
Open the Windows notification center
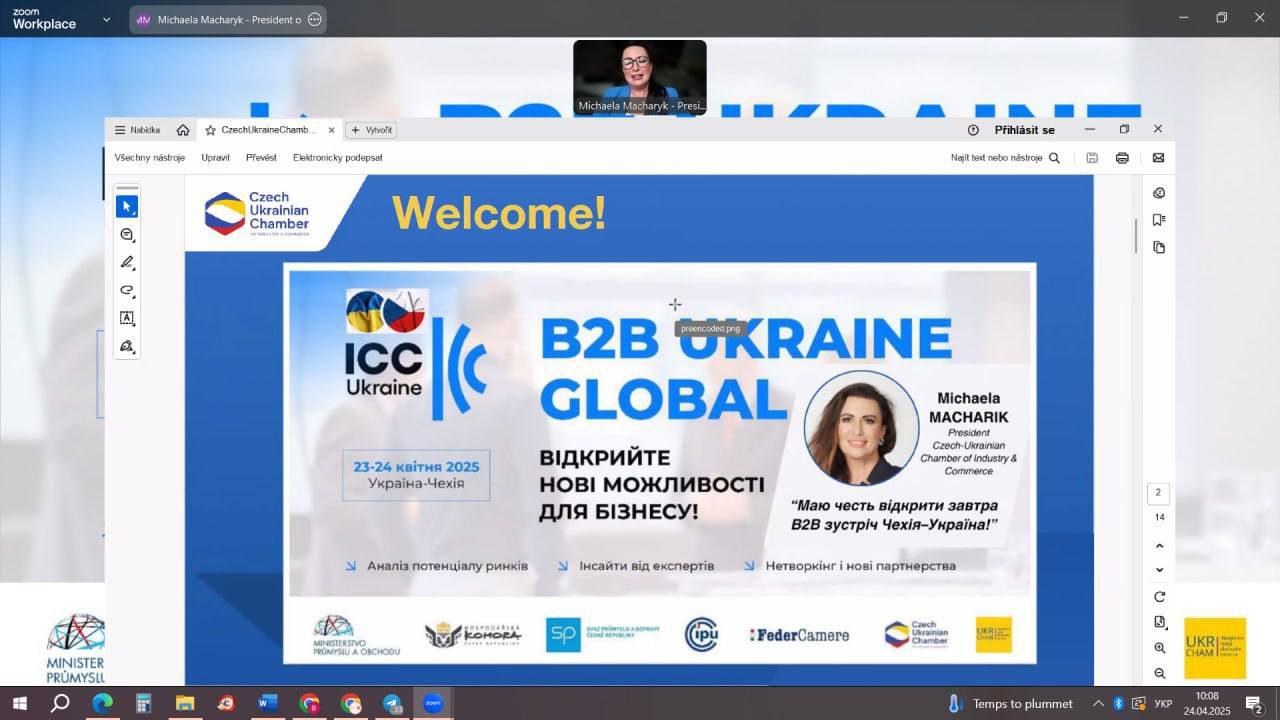1254,704
